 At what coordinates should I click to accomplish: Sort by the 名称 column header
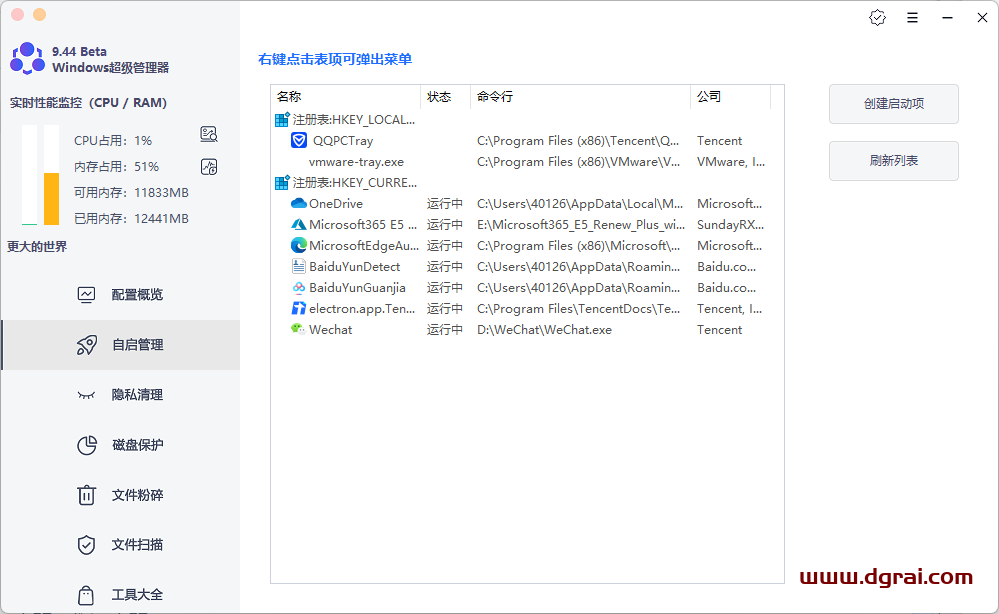[346, 97]
